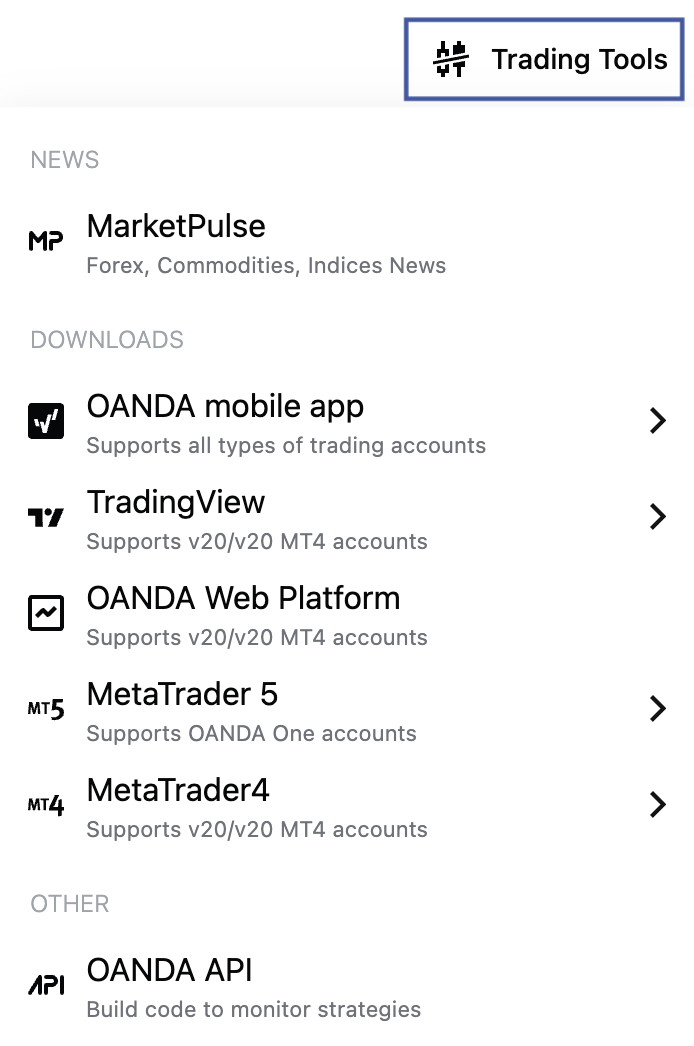Expand the MetaTrader4 chevron arrow

658,805
